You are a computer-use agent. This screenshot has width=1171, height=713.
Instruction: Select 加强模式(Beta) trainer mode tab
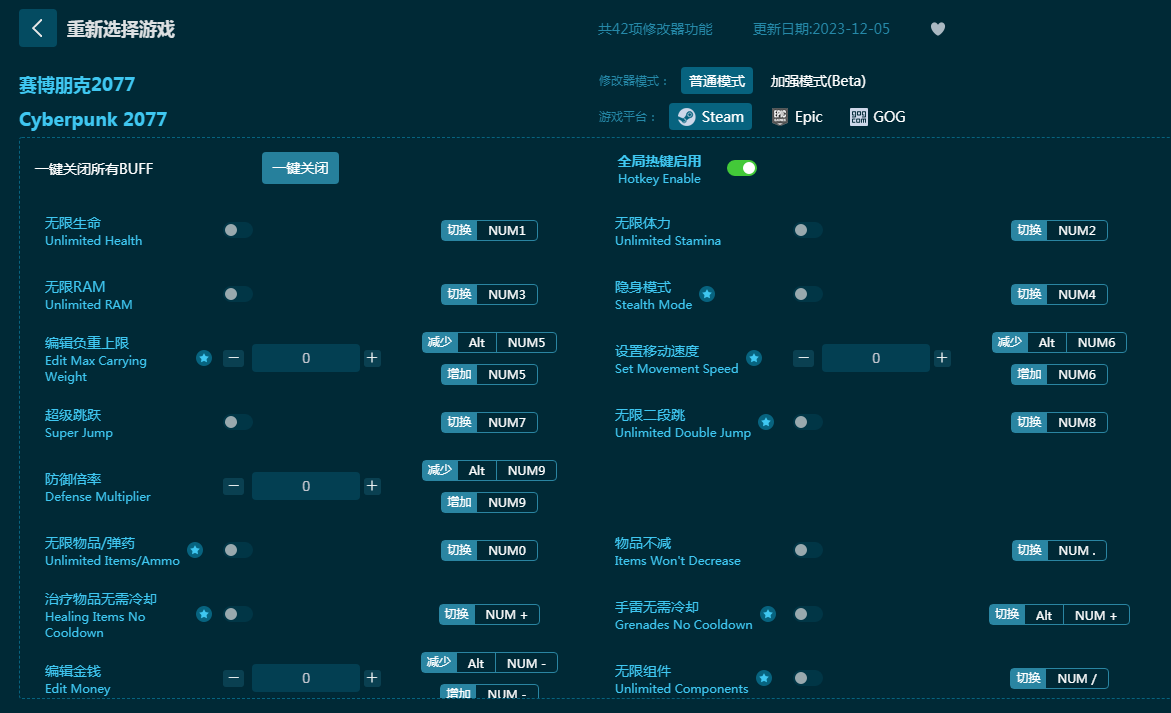coord(818,81)
